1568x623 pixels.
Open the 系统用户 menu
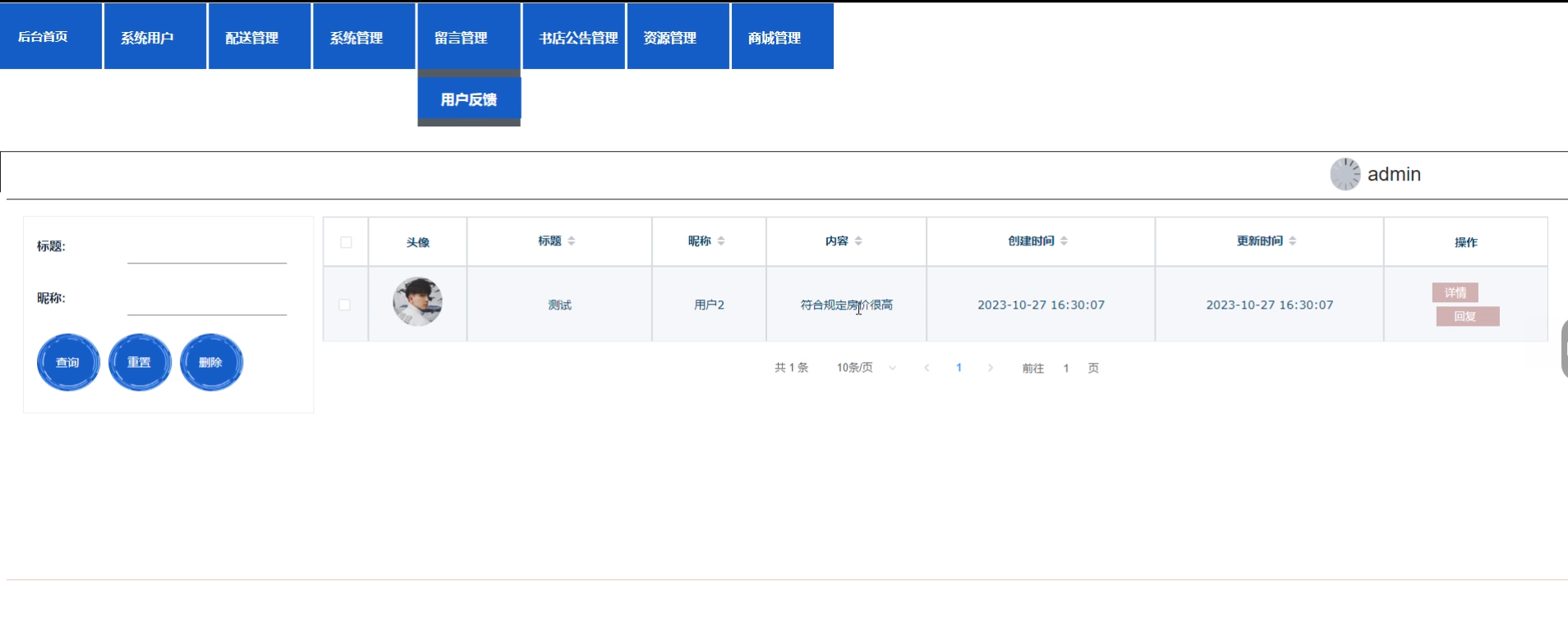coord(155,37)
